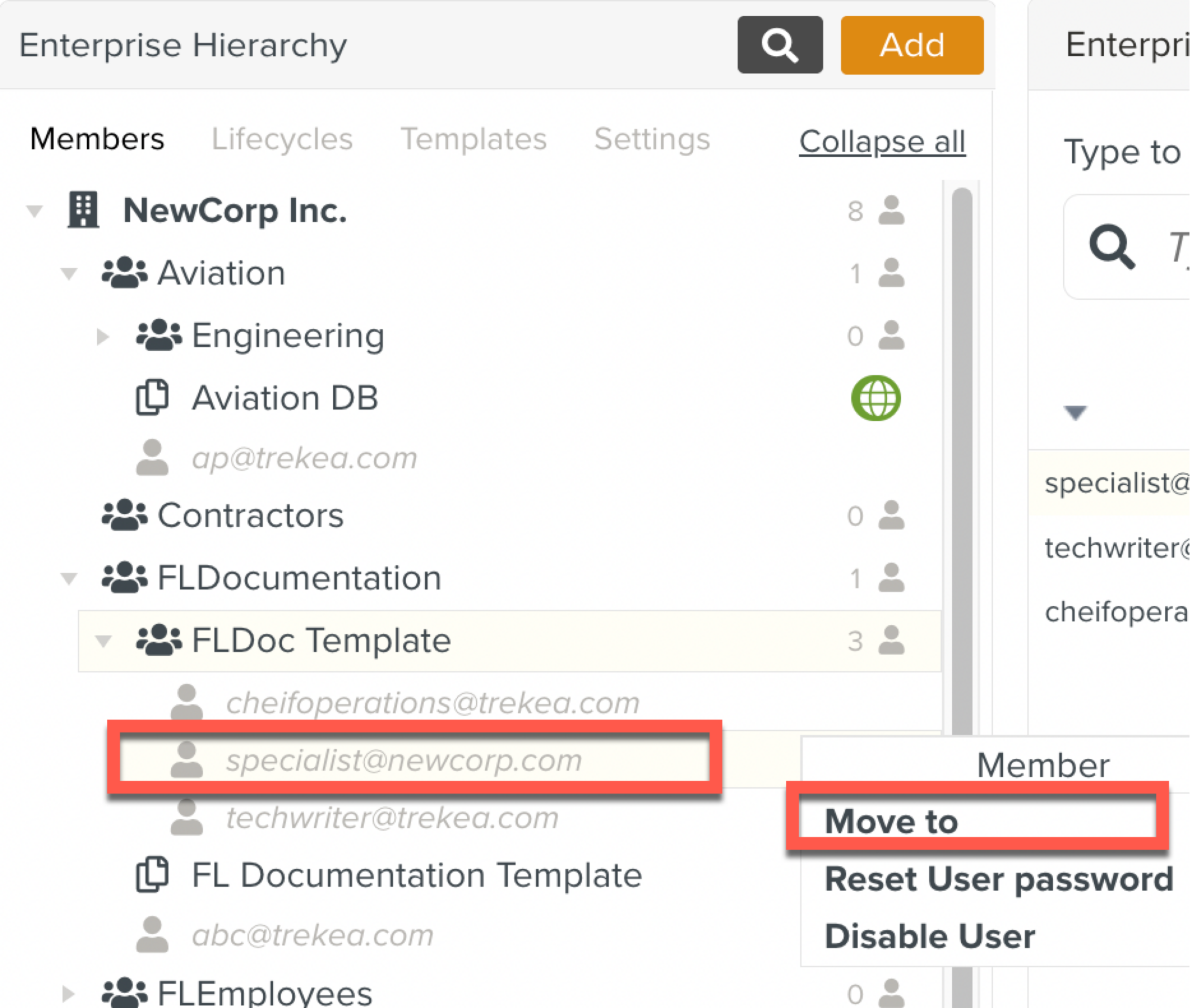Click user icon beside abc@trekea.com
Screen dimensions: 1192x1008
coord(152,935)
